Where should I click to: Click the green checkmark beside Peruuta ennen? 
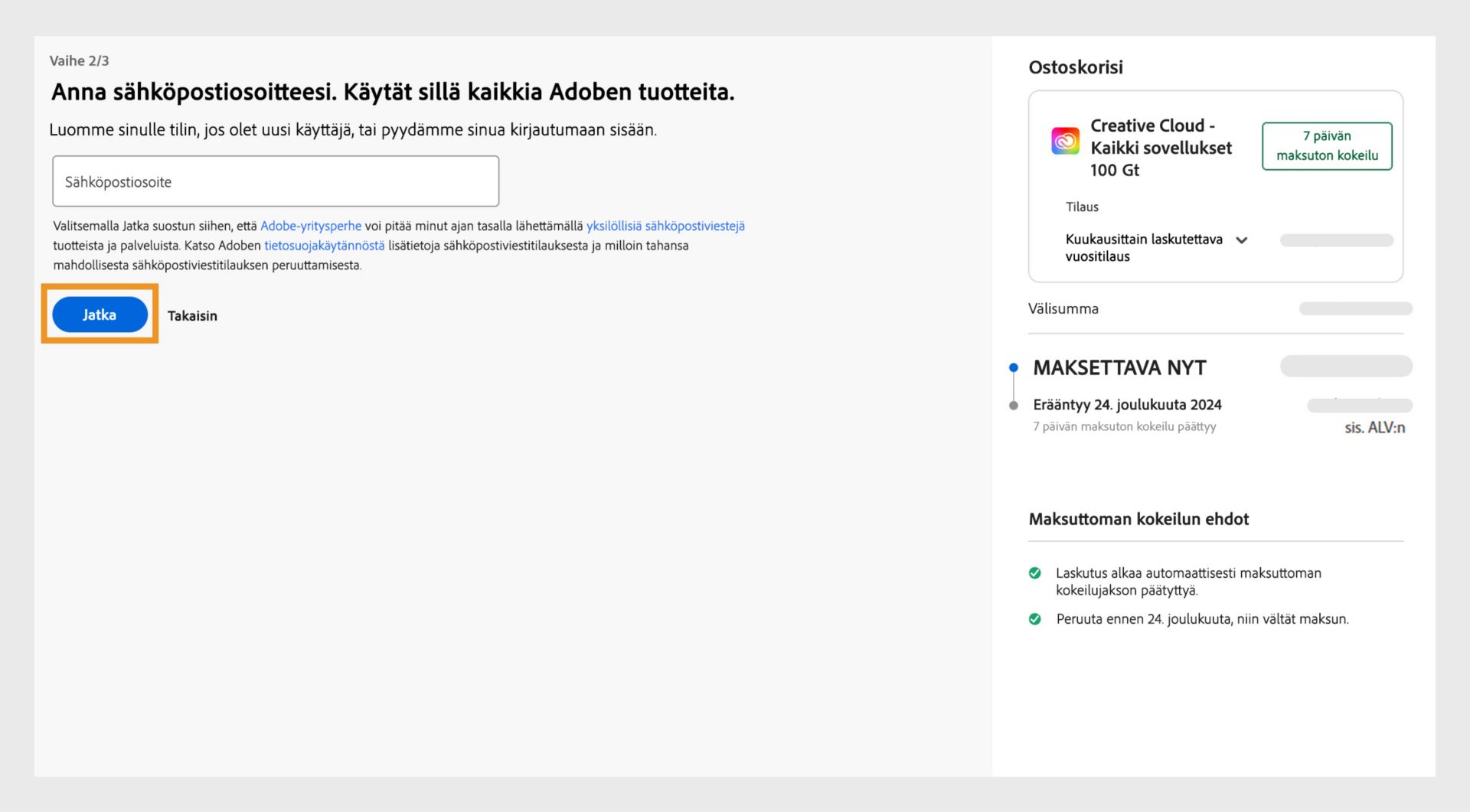[x=1035, y=618]
